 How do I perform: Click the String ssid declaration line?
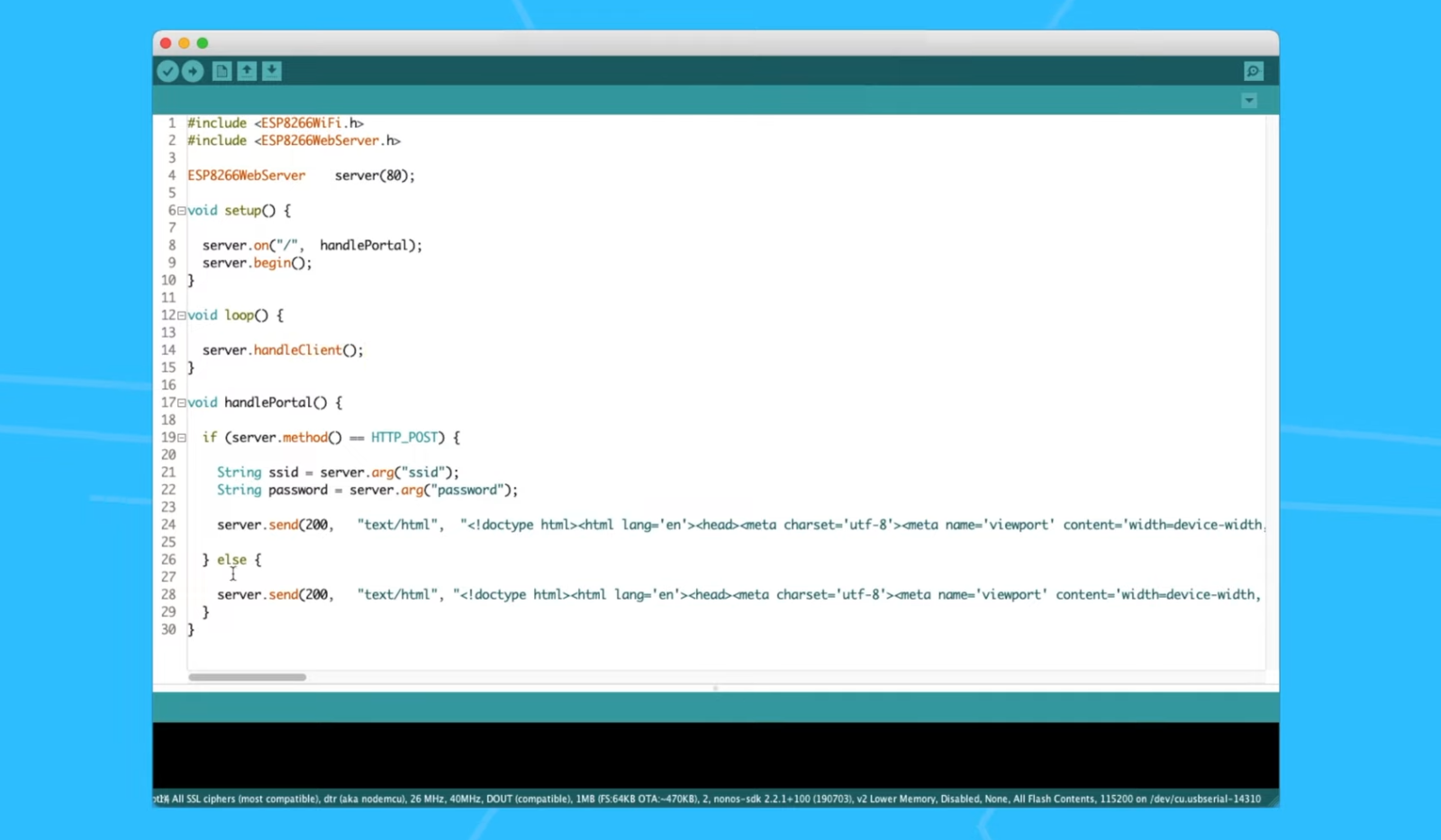click(337, 472)
